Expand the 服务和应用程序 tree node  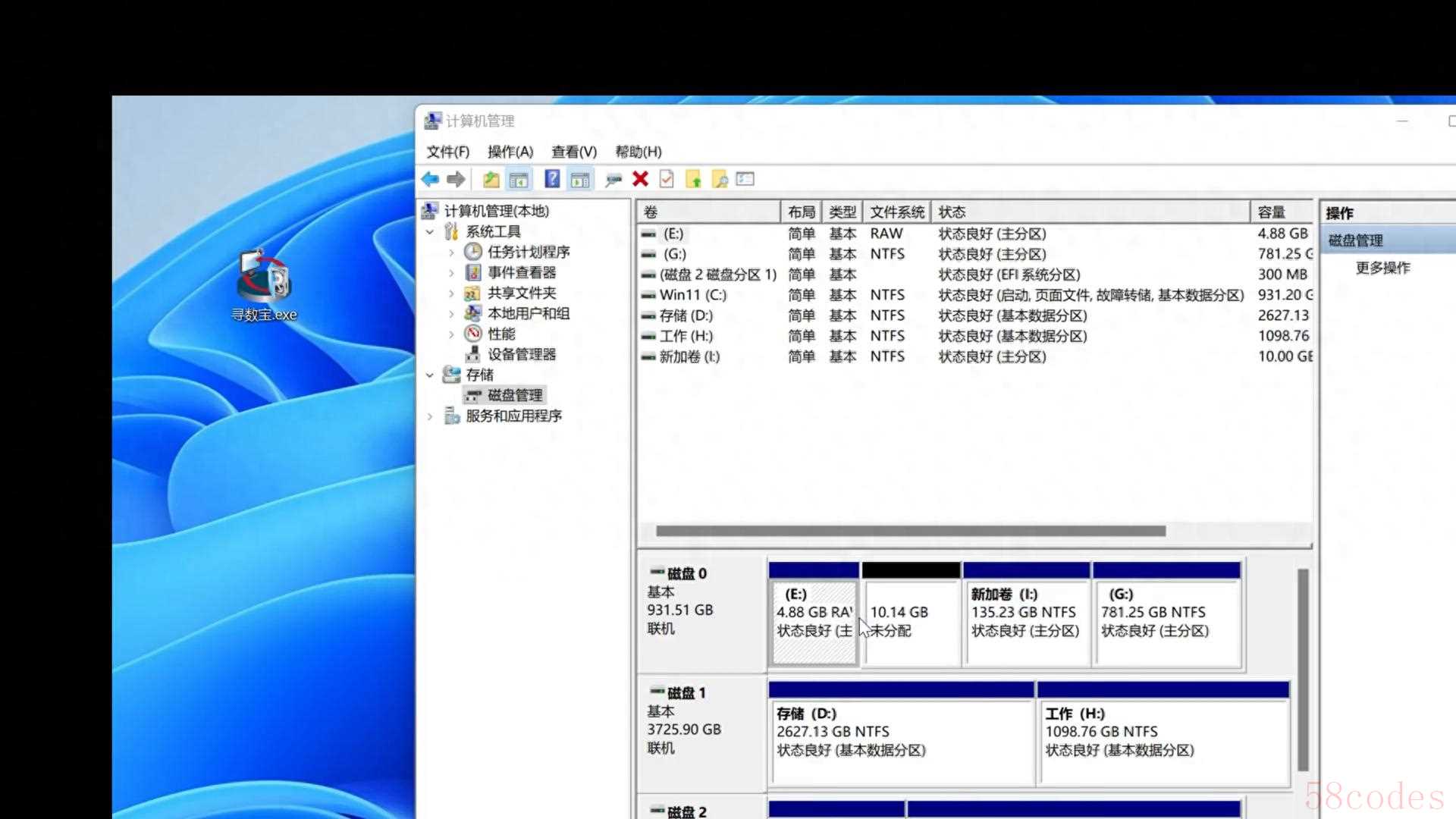(430, 416)
